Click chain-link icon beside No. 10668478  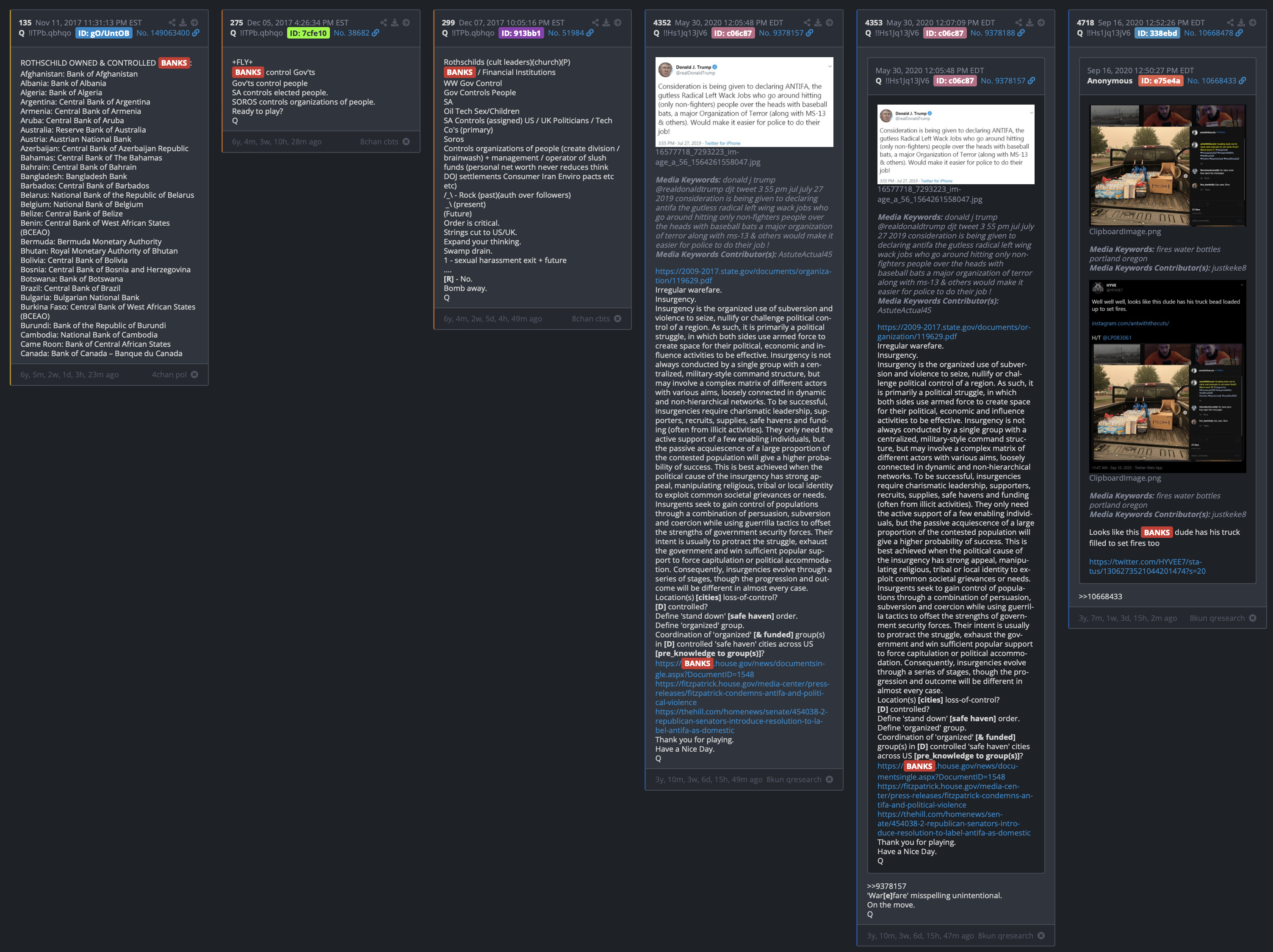[x=1239, y=33]
